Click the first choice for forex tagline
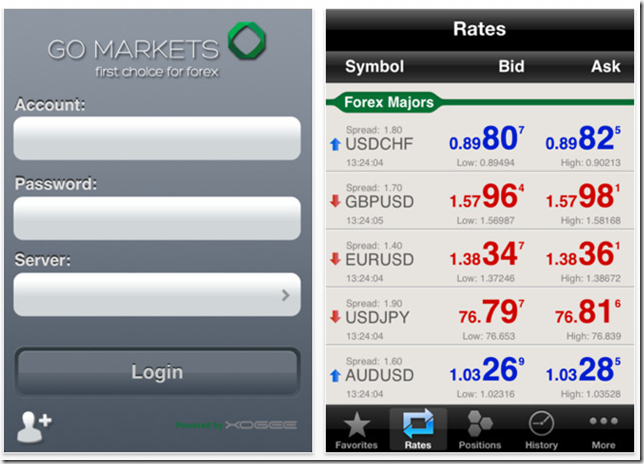Image resolution: width=644 pixels, height=464 pixels. point(156,72)
